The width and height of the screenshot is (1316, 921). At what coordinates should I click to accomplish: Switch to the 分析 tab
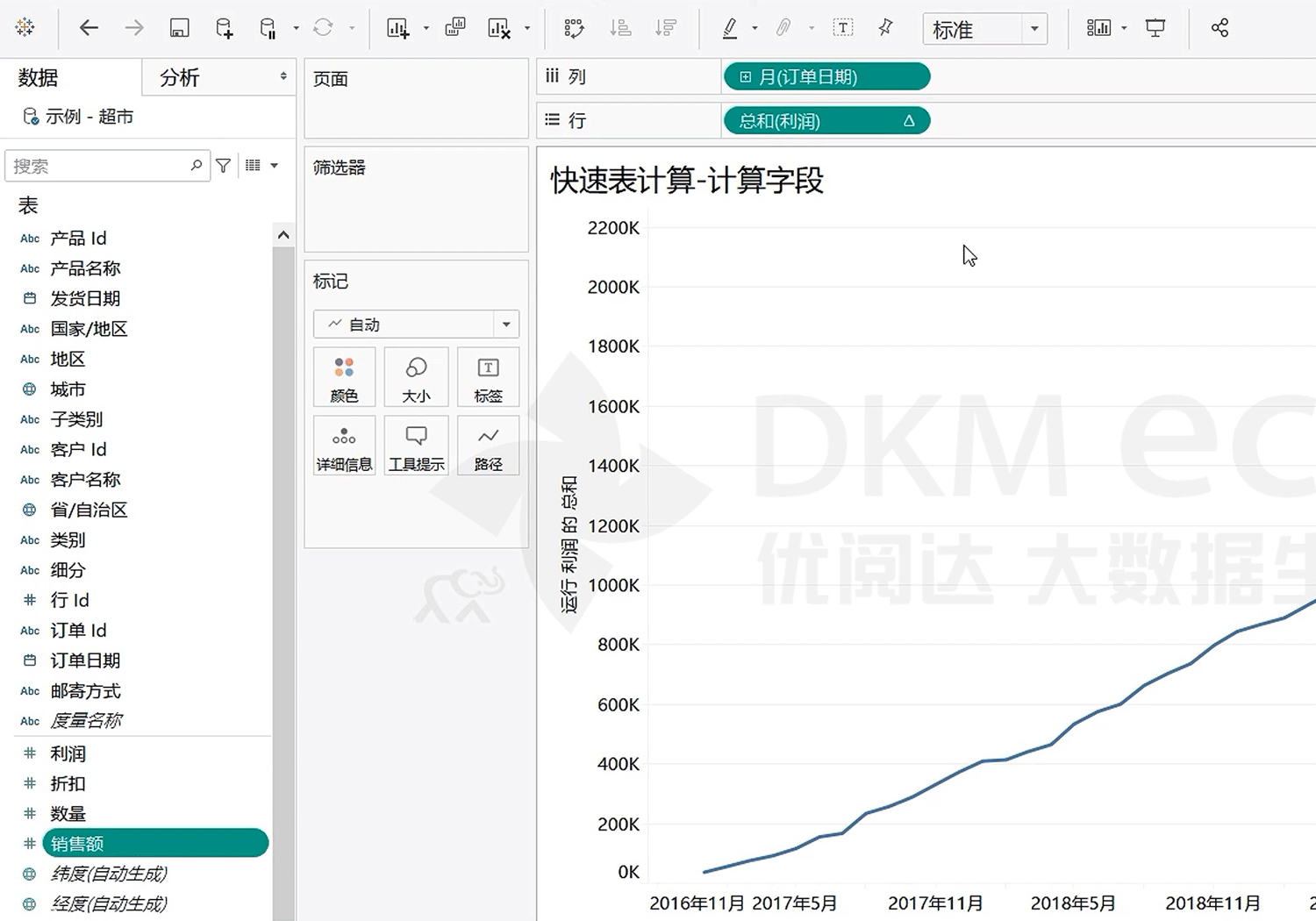[180, 78]
